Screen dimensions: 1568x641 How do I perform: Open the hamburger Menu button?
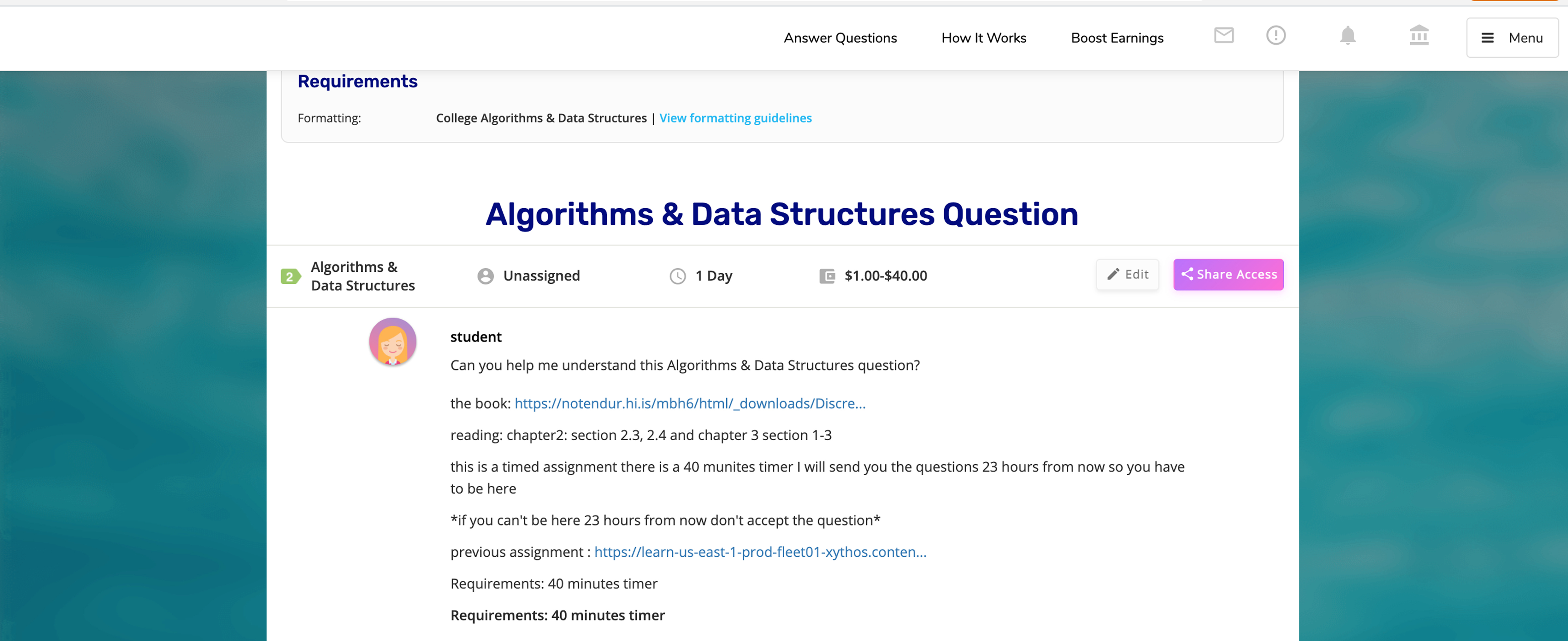tap(1512, 38)
